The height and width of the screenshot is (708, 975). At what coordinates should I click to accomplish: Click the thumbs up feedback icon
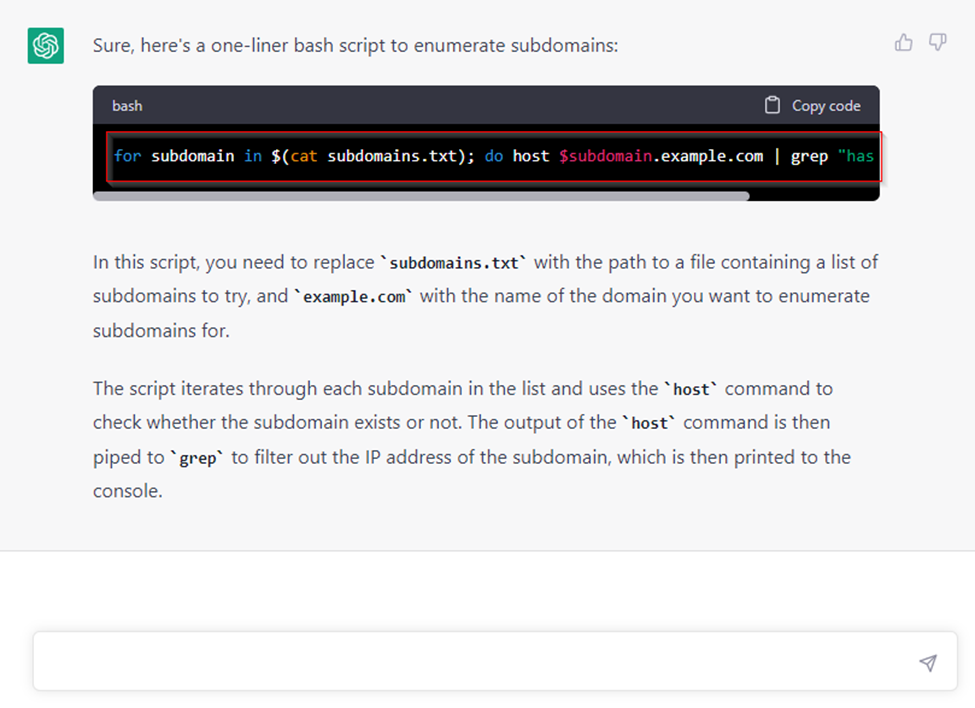903,43
